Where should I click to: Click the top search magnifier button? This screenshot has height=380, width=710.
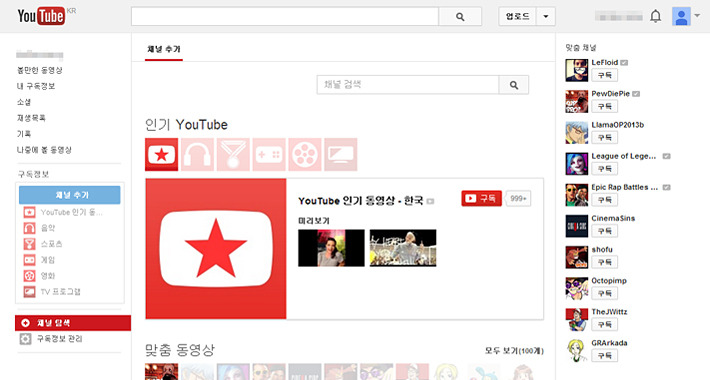point(460,17)
